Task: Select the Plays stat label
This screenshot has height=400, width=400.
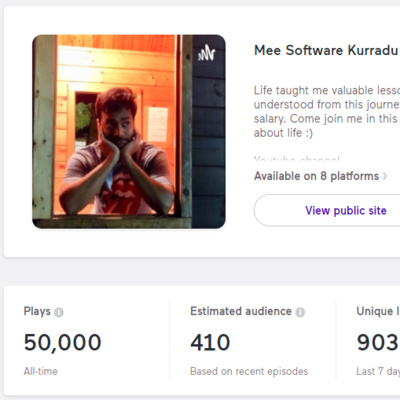Action: [x=37, y=311]
